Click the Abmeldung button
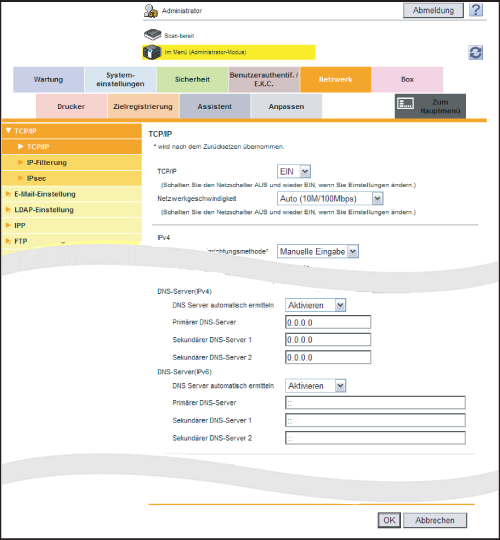This screenshot has height=540, width=500. click(x=433, y=10)
